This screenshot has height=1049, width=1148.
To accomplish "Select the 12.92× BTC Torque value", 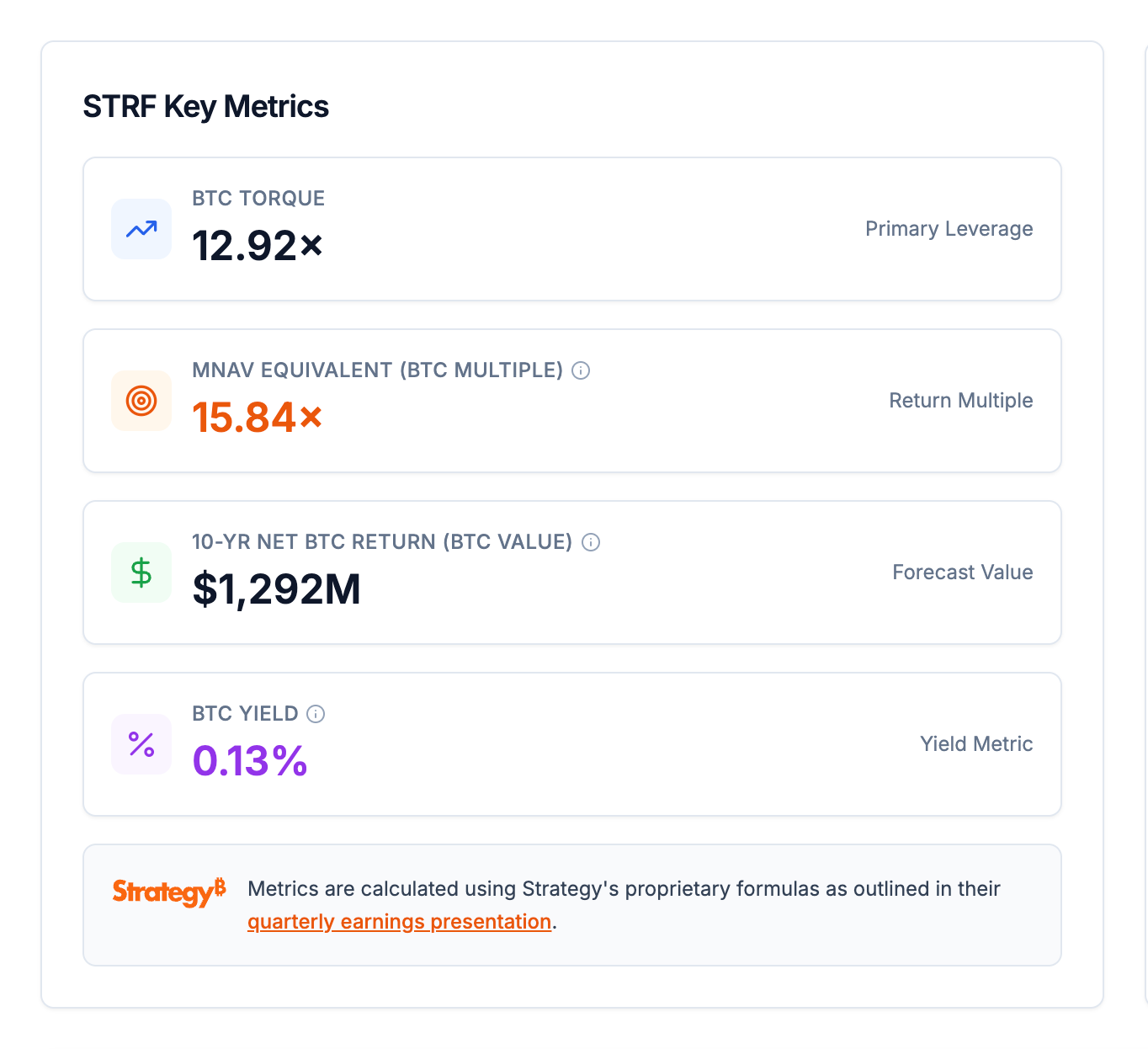I will (258, 246).
